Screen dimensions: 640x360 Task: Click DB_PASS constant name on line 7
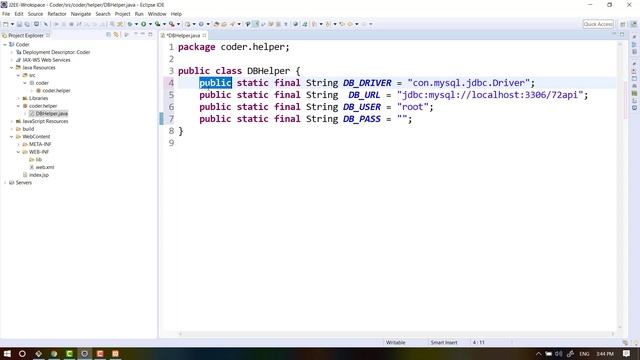(362, 119)
